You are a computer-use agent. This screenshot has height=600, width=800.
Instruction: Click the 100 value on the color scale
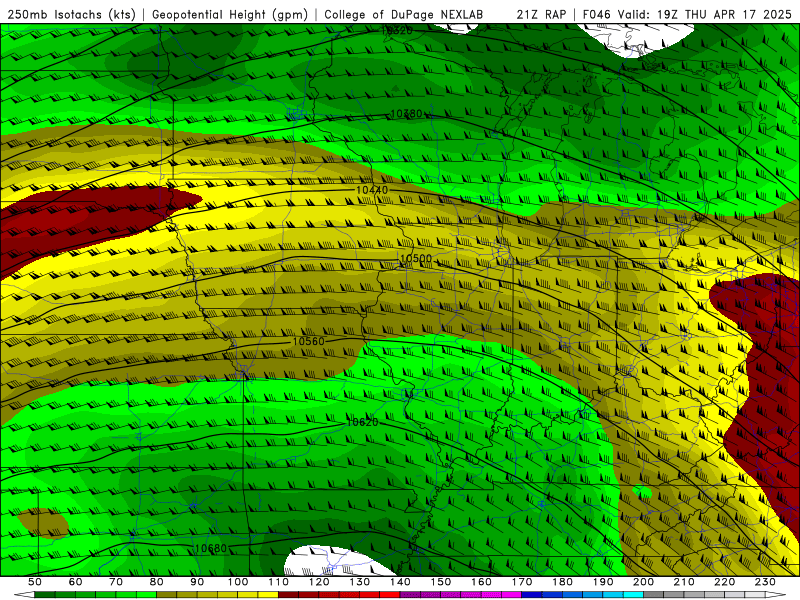238,582
